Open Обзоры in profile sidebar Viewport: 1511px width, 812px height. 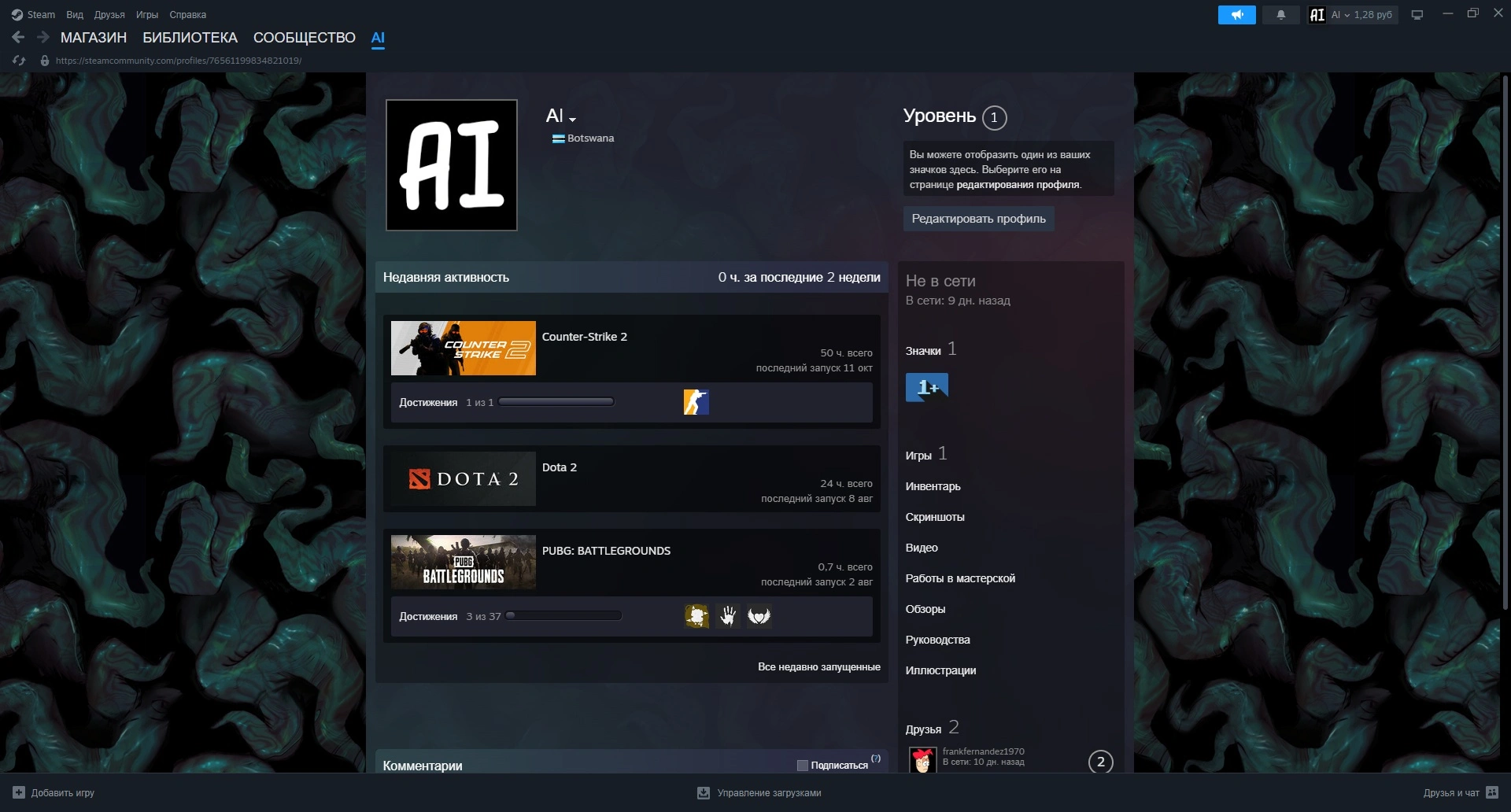925,609
